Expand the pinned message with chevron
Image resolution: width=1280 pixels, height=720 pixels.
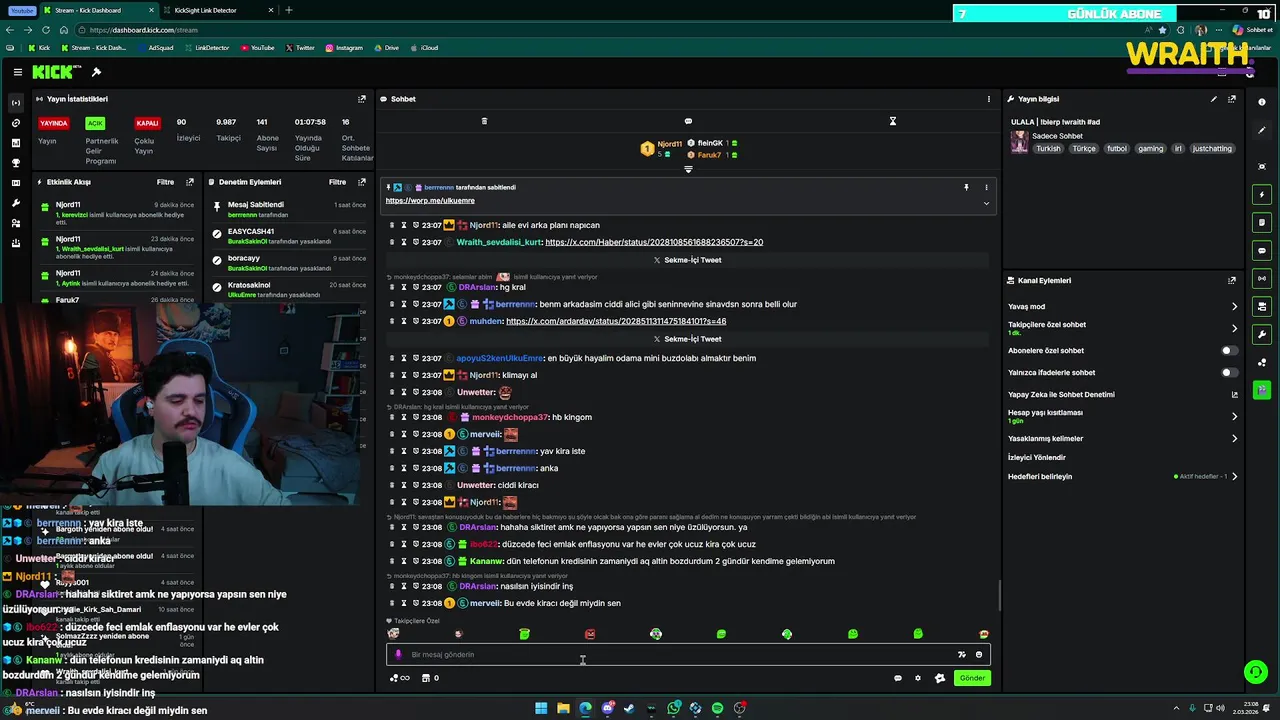[986, 203]
